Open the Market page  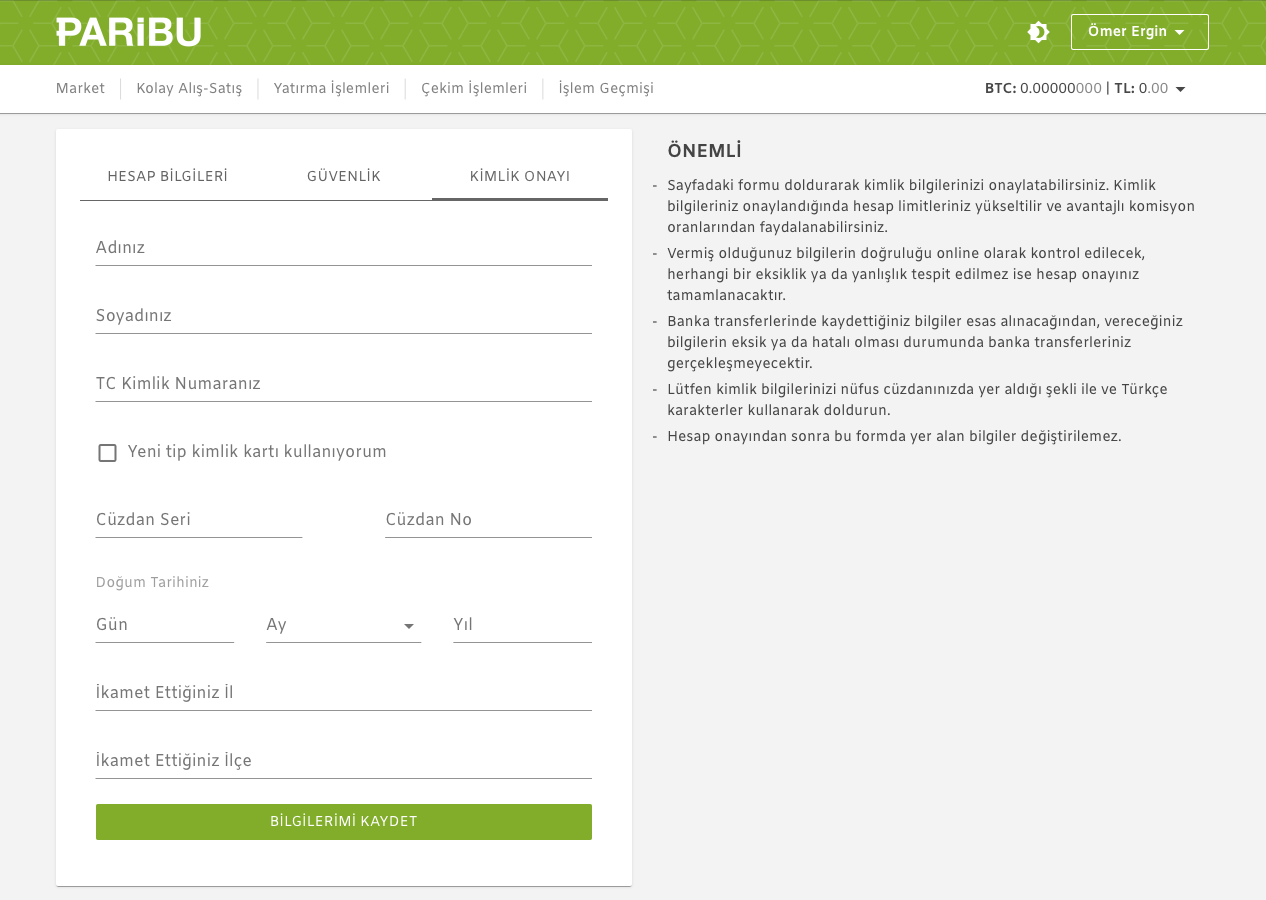(80, 89)
